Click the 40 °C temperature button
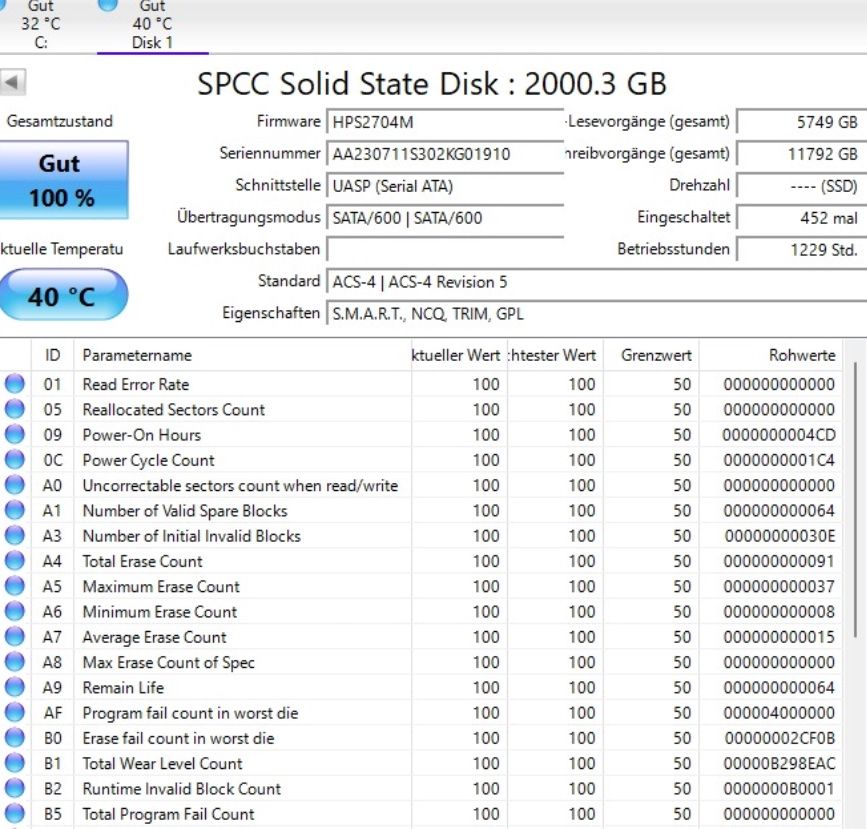This screenshot has height=829, width=867. (63, 296)
